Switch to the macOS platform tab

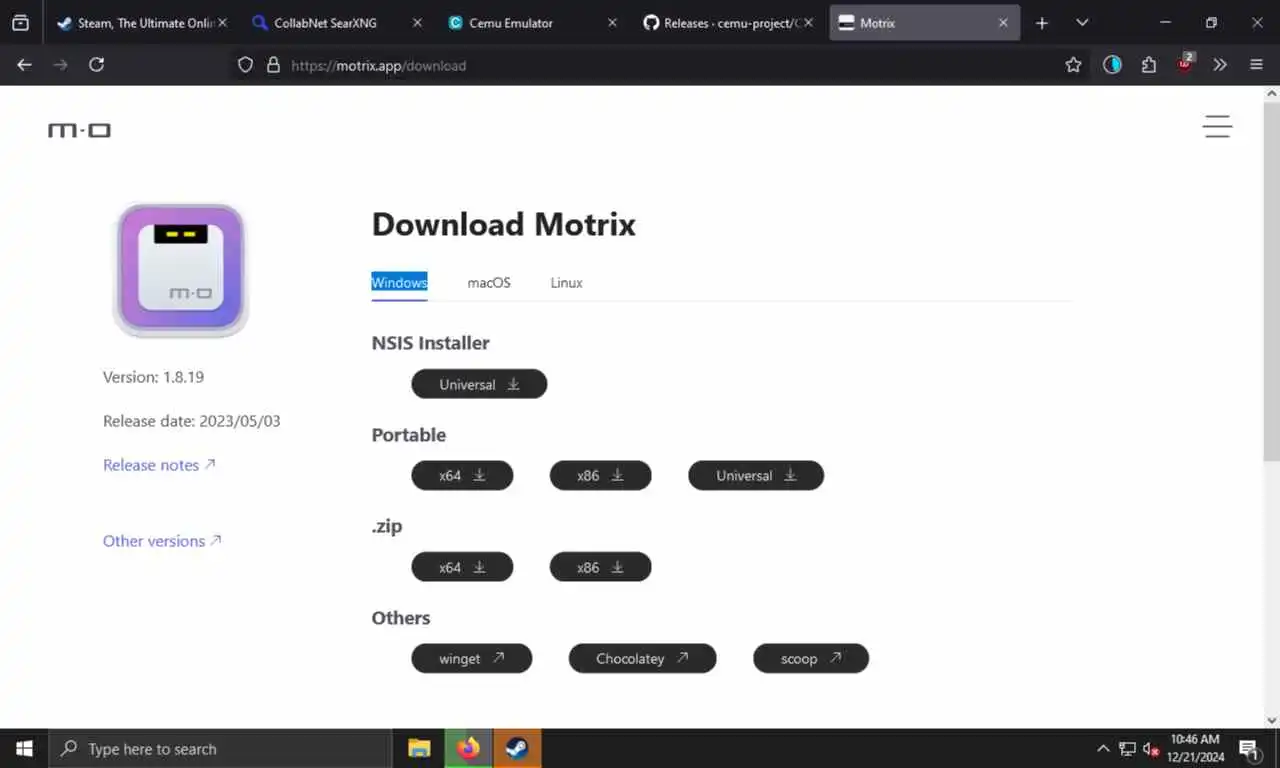(x=489, y=283)
